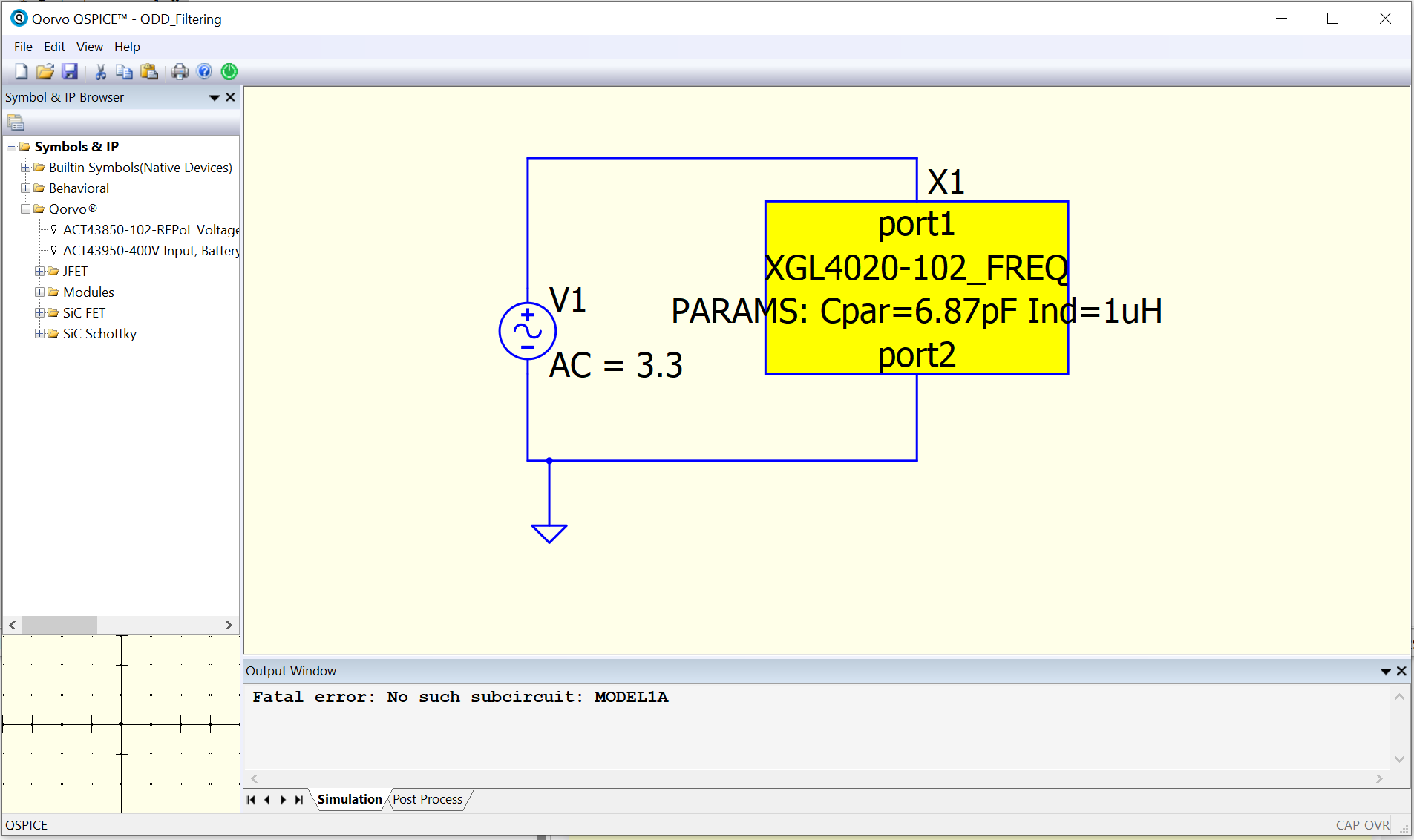The width and height of the screenshot is (1414, 840).
Task: Click the browser horizontal scrollbar thumb
Action: click(x=59, y=625)
